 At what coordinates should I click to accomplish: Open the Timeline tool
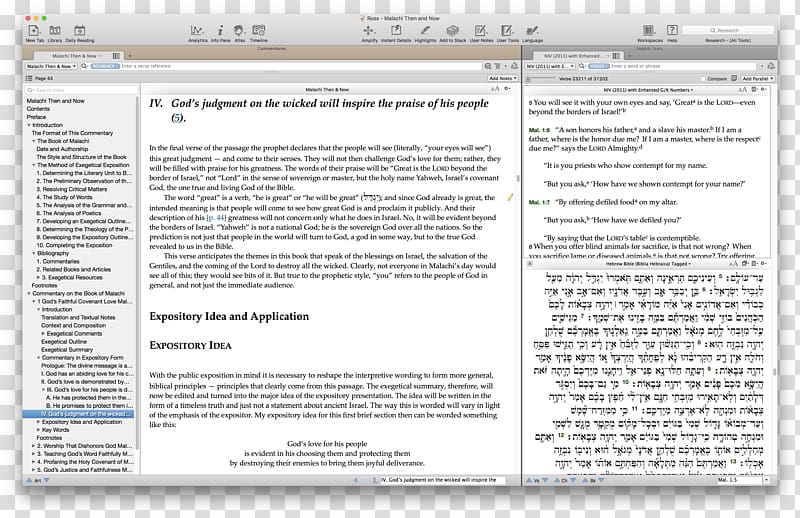point(259,33)
